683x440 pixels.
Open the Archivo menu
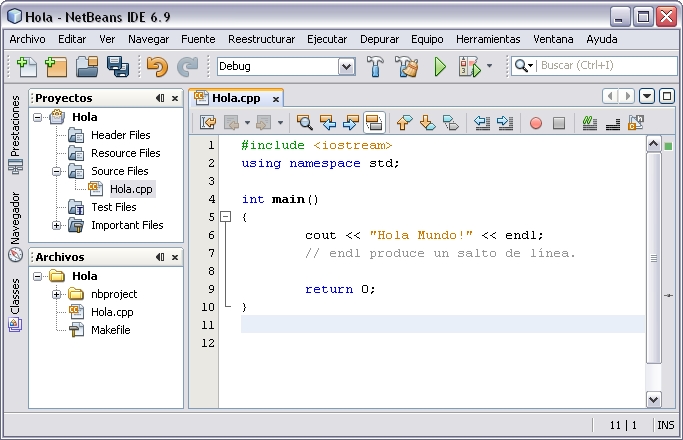(27, 39)
